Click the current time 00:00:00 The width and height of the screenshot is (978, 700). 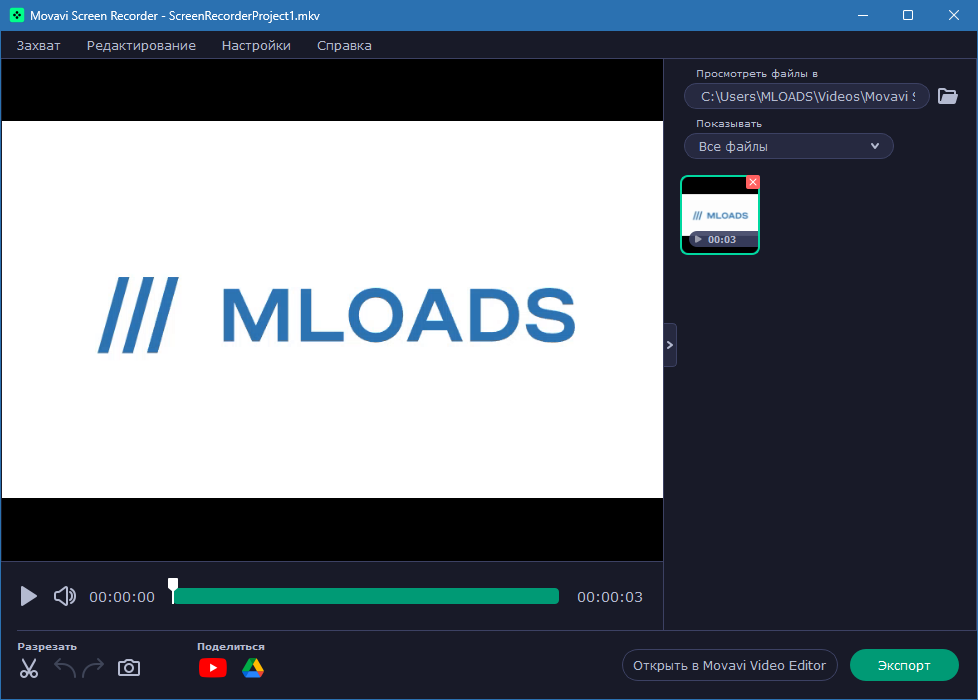122,597
